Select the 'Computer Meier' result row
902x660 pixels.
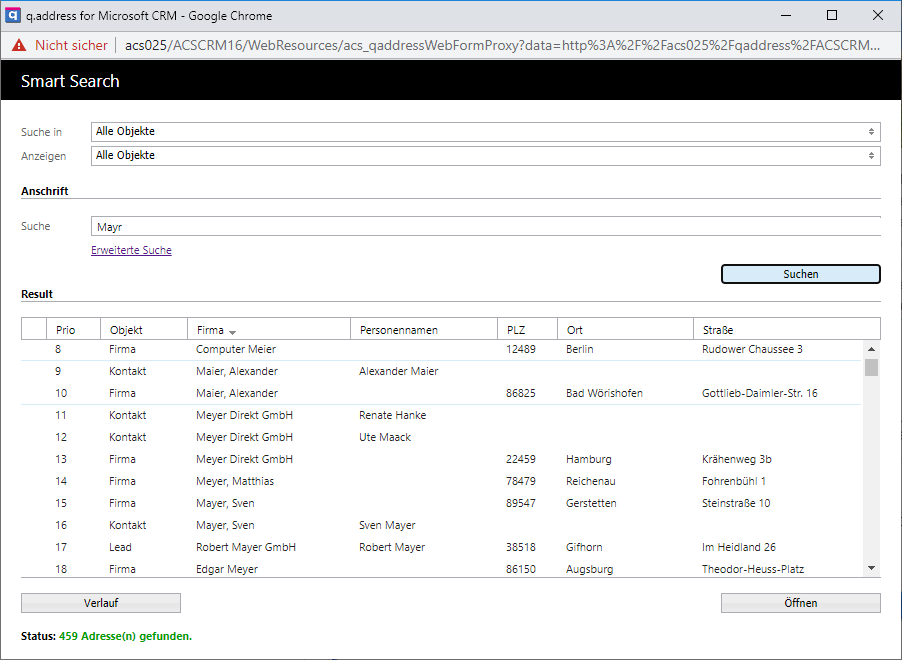click(x=441, y=349)
